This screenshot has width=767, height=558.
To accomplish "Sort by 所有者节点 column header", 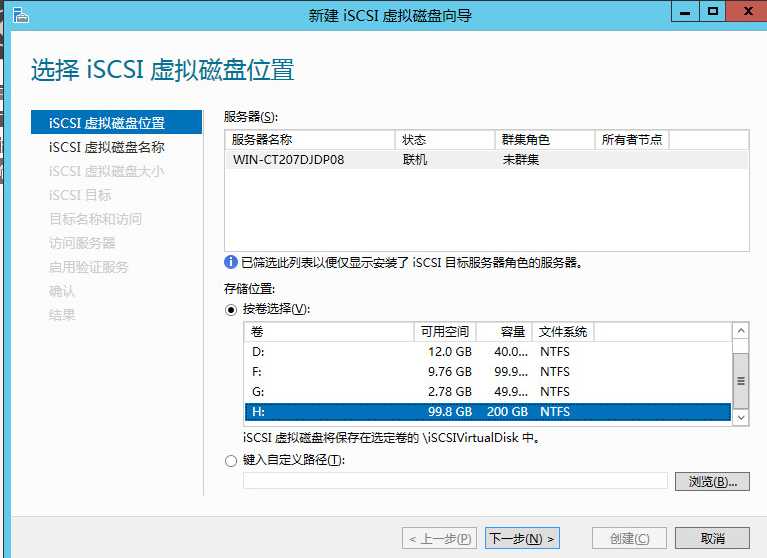I will 632,140.
